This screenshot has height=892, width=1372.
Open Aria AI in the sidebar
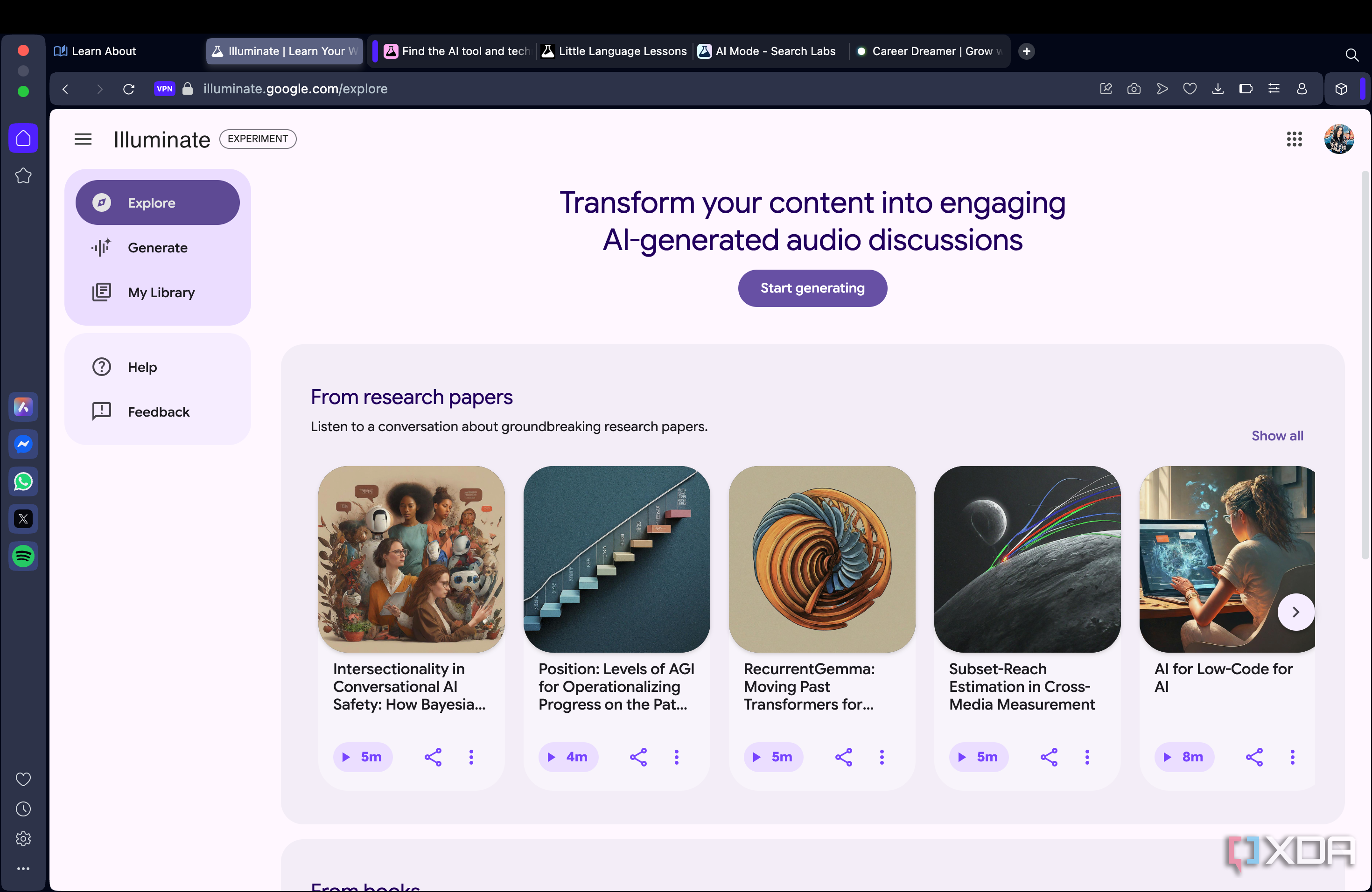(x=23, y=407)
